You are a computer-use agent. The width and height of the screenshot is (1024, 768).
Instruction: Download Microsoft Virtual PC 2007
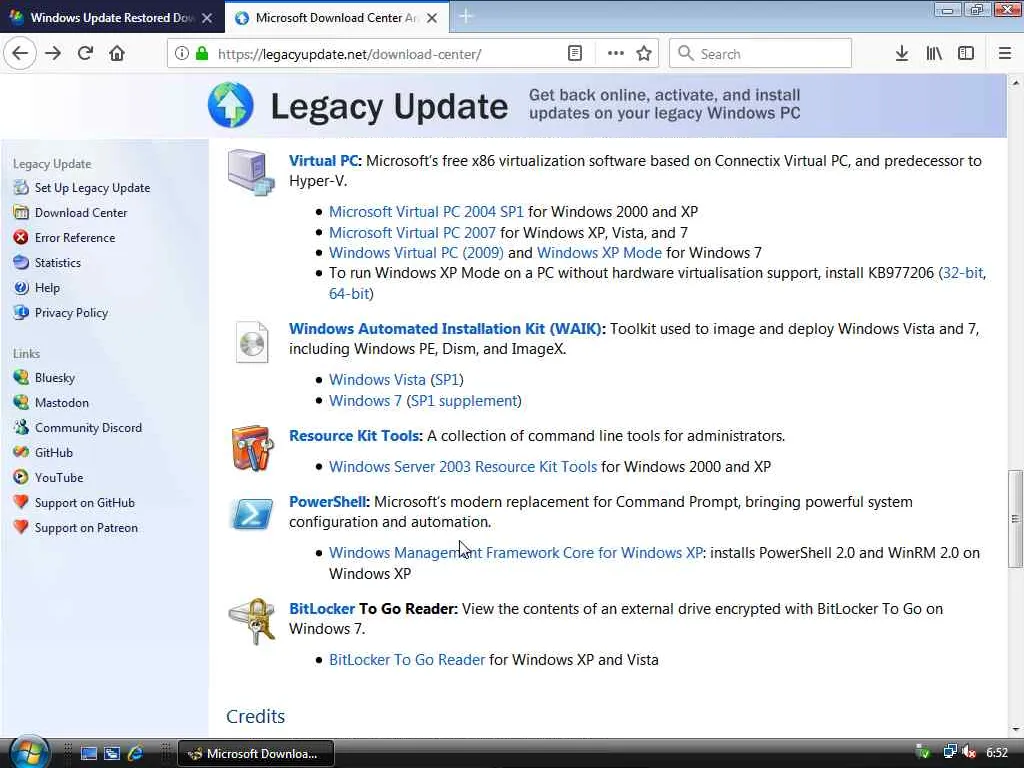[x=412, y=232]
